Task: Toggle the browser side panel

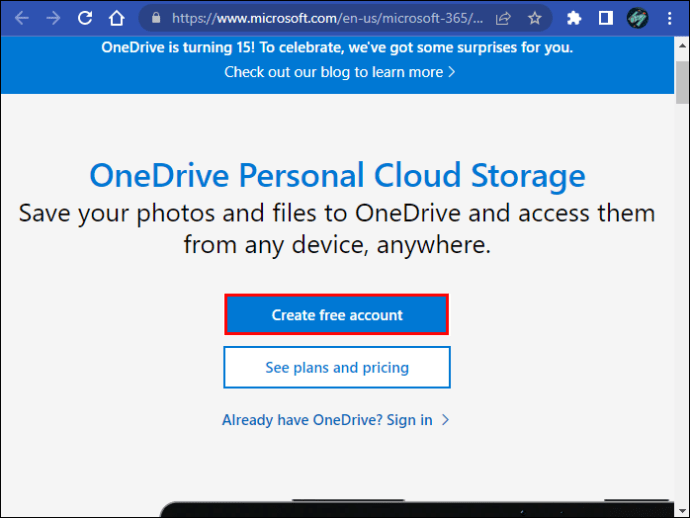Action: (x=605, y=18)
